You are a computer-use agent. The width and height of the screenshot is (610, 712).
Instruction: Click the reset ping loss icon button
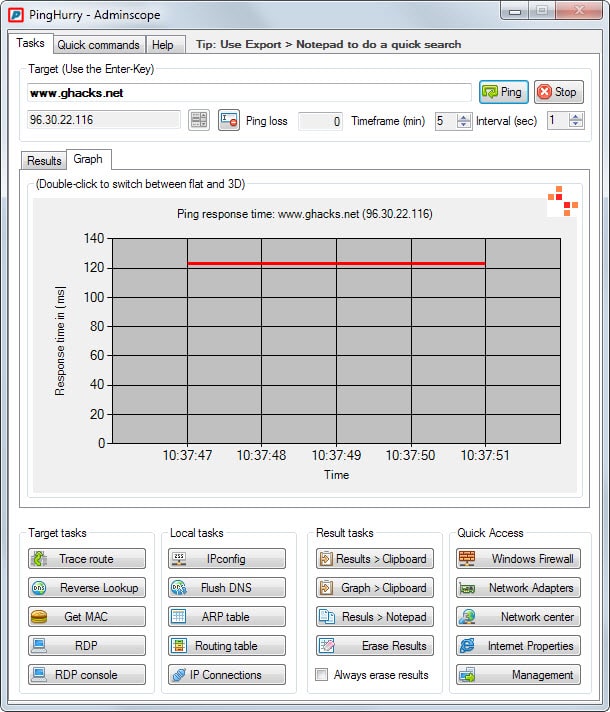[228, 120]
